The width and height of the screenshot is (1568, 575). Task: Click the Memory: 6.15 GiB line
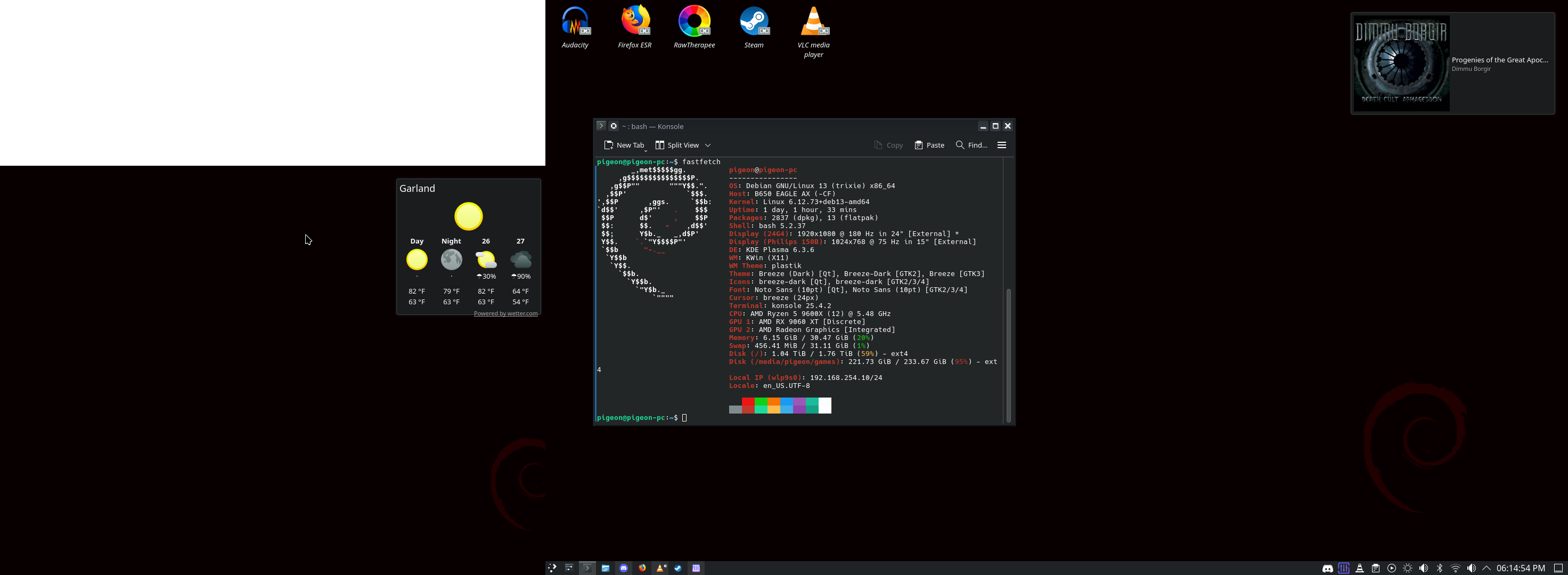802,337
